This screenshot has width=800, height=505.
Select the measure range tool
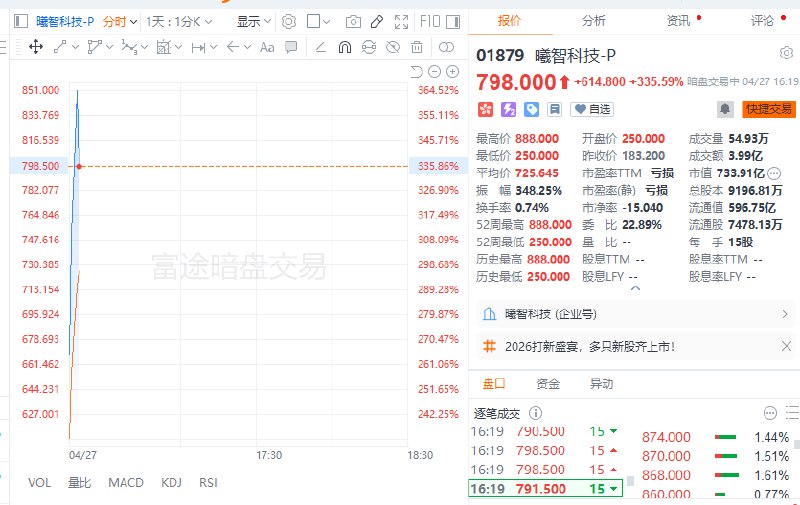coord(163,47)
